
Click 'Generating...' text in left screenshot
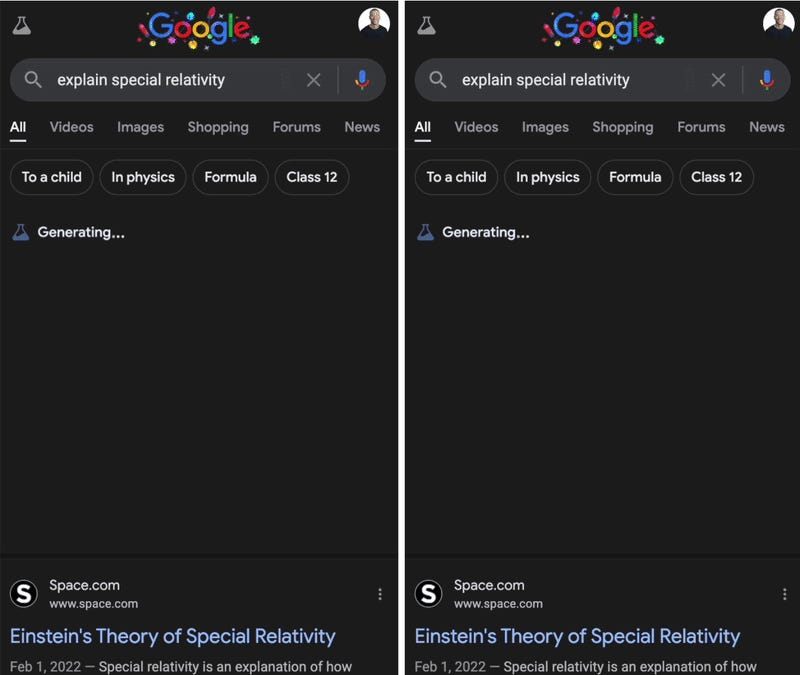pyautogui.click(x=81, y=232)
